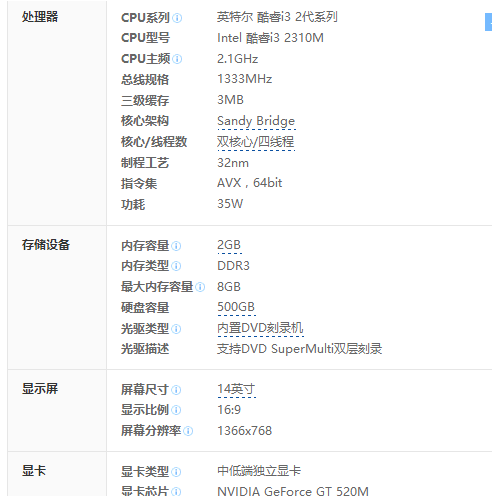Click info icon next to 内存类型
This screenshot has width=492, height=496.
pos(176,266)
